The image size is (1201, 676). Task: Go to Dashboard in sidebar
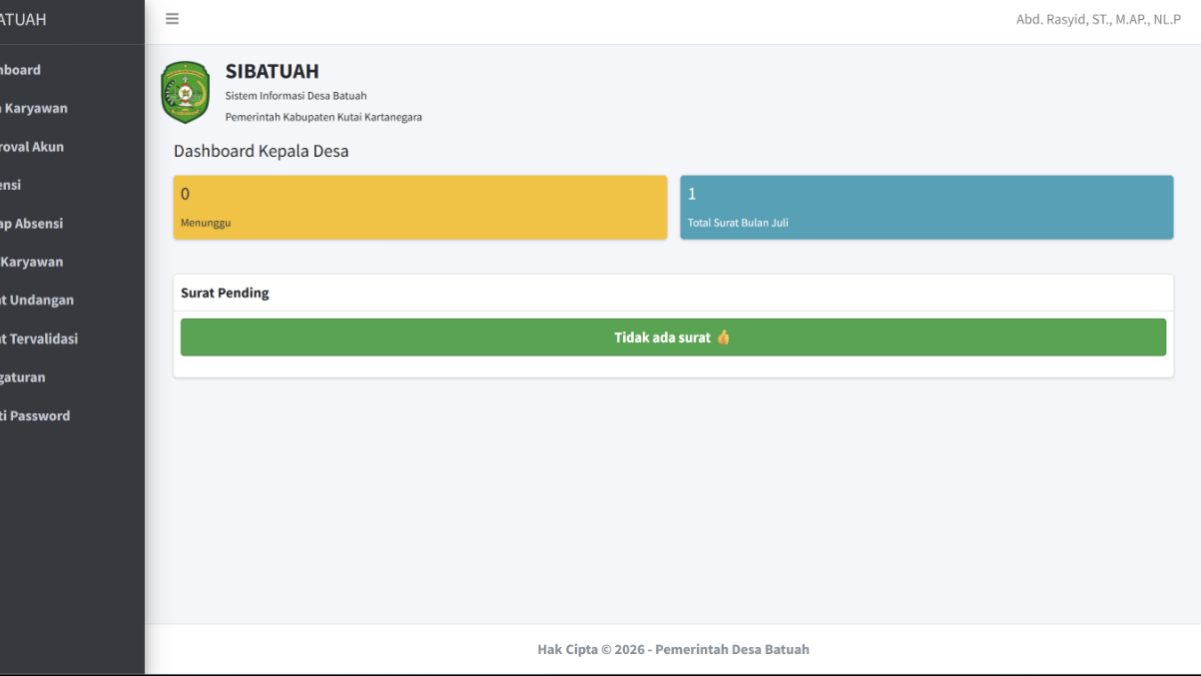[x=21, y=70]
